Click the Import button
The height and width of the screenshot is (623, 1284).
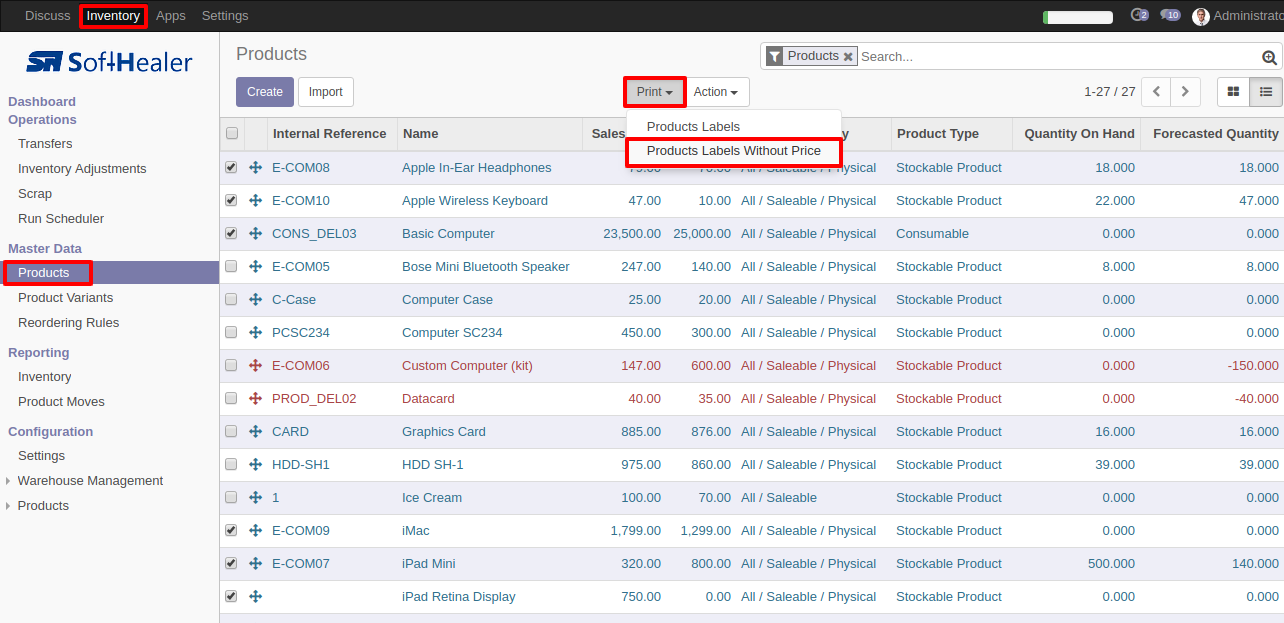point(325,92)
